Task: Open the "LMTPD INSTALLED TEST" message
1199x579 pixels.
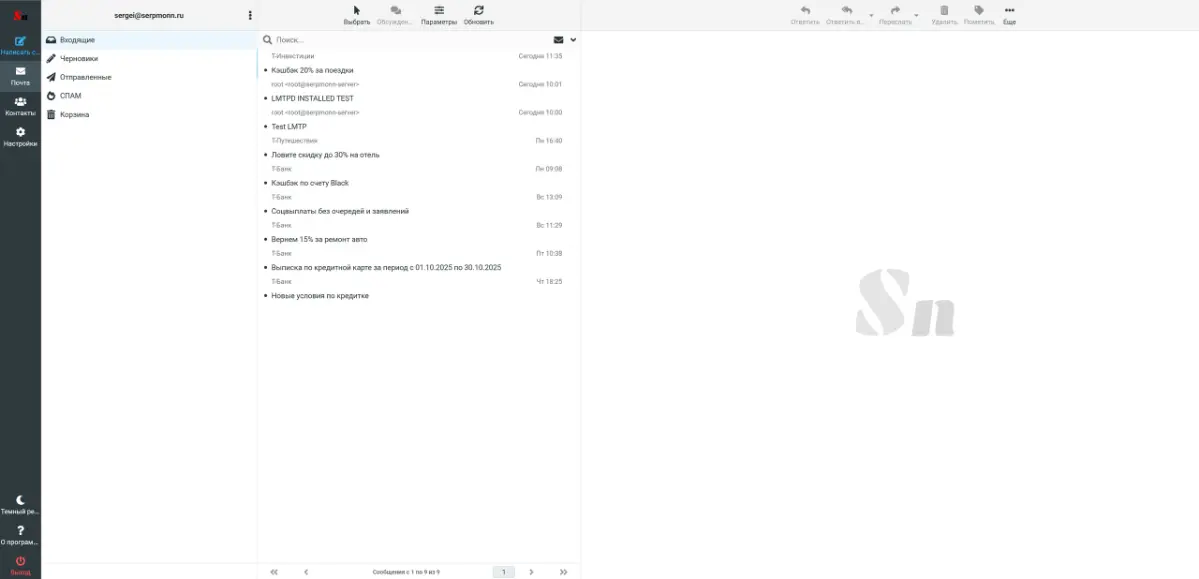Action: (x=312, y=98)
